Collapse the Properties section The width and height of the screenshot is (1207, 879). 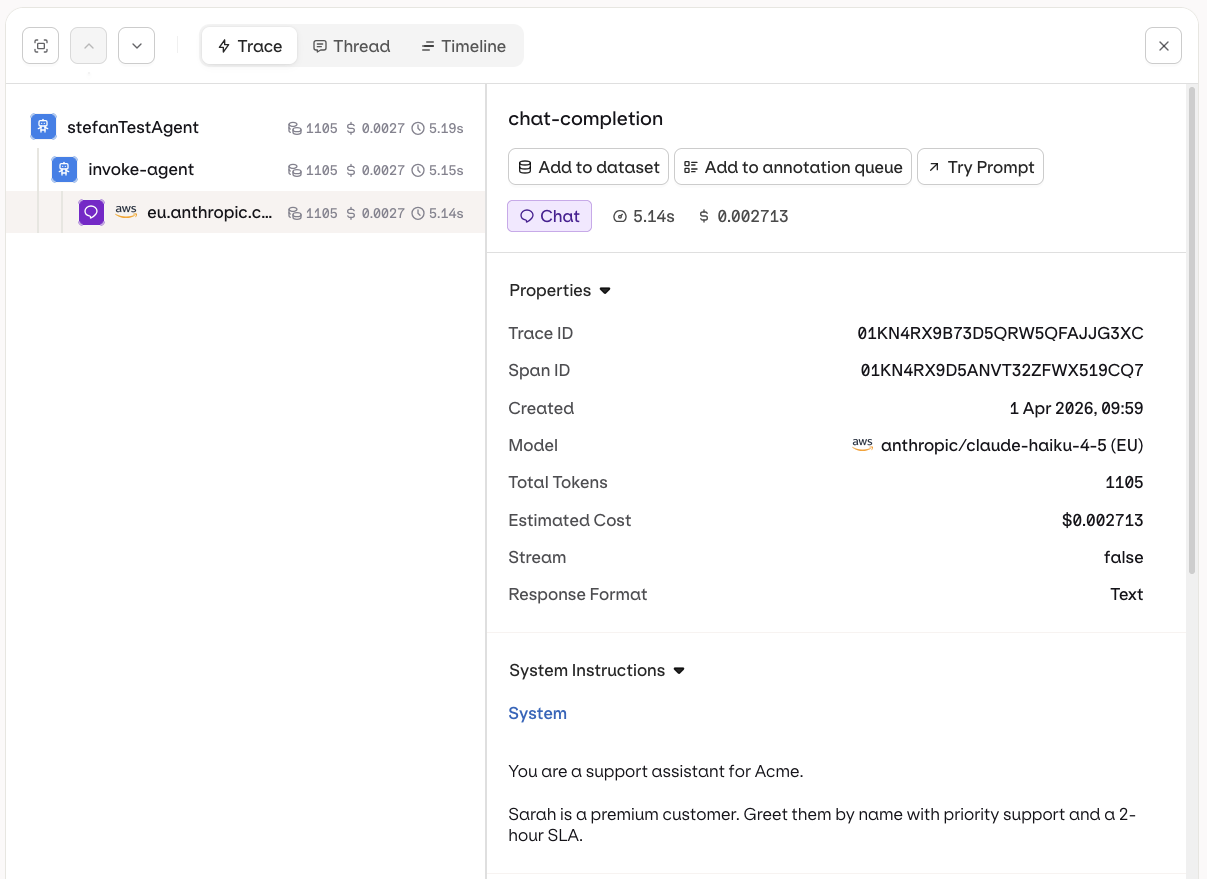coord(560,290)
